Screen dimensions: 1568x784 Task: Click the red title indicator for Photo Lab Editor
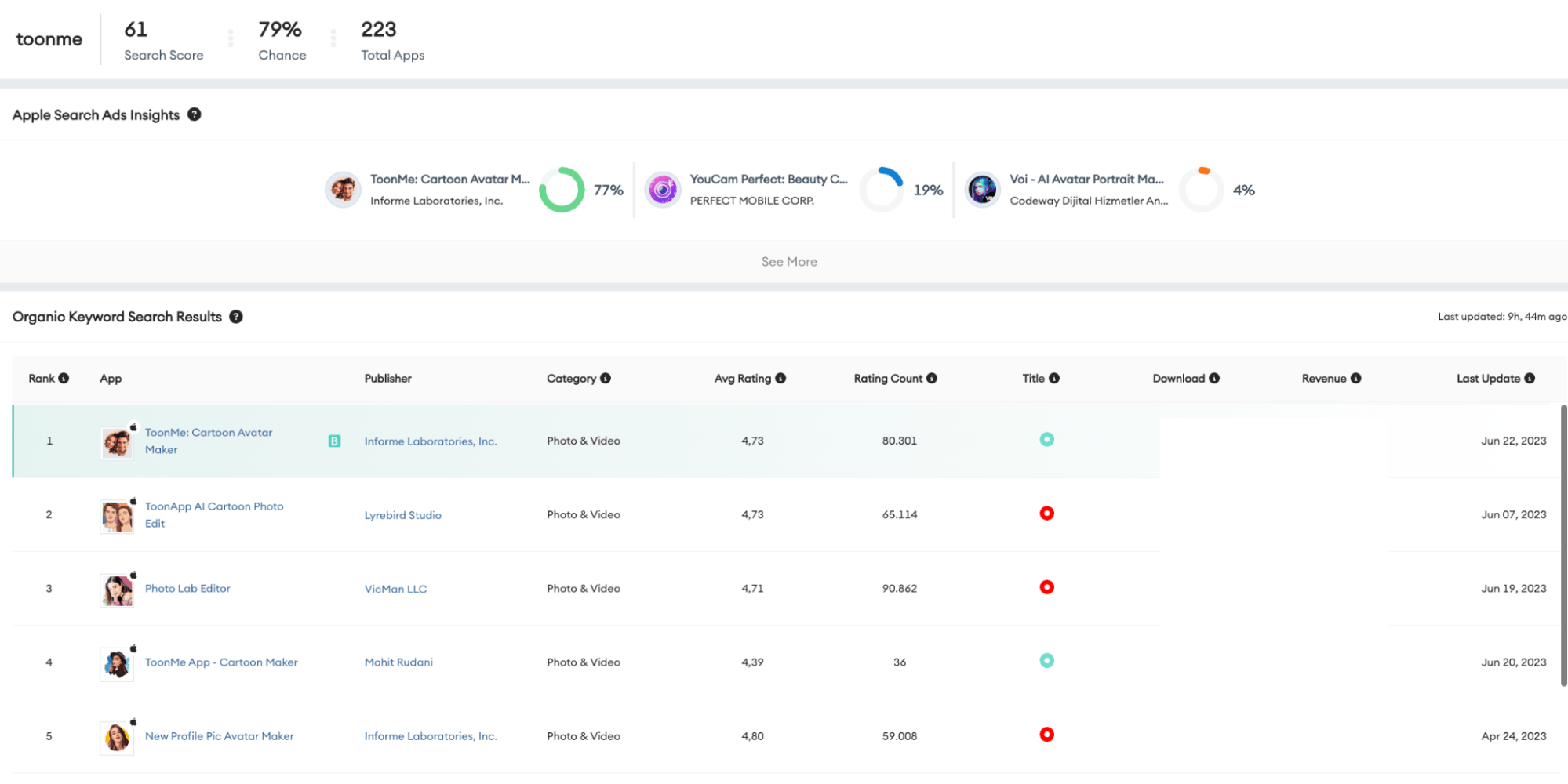tap(1046, 587)
